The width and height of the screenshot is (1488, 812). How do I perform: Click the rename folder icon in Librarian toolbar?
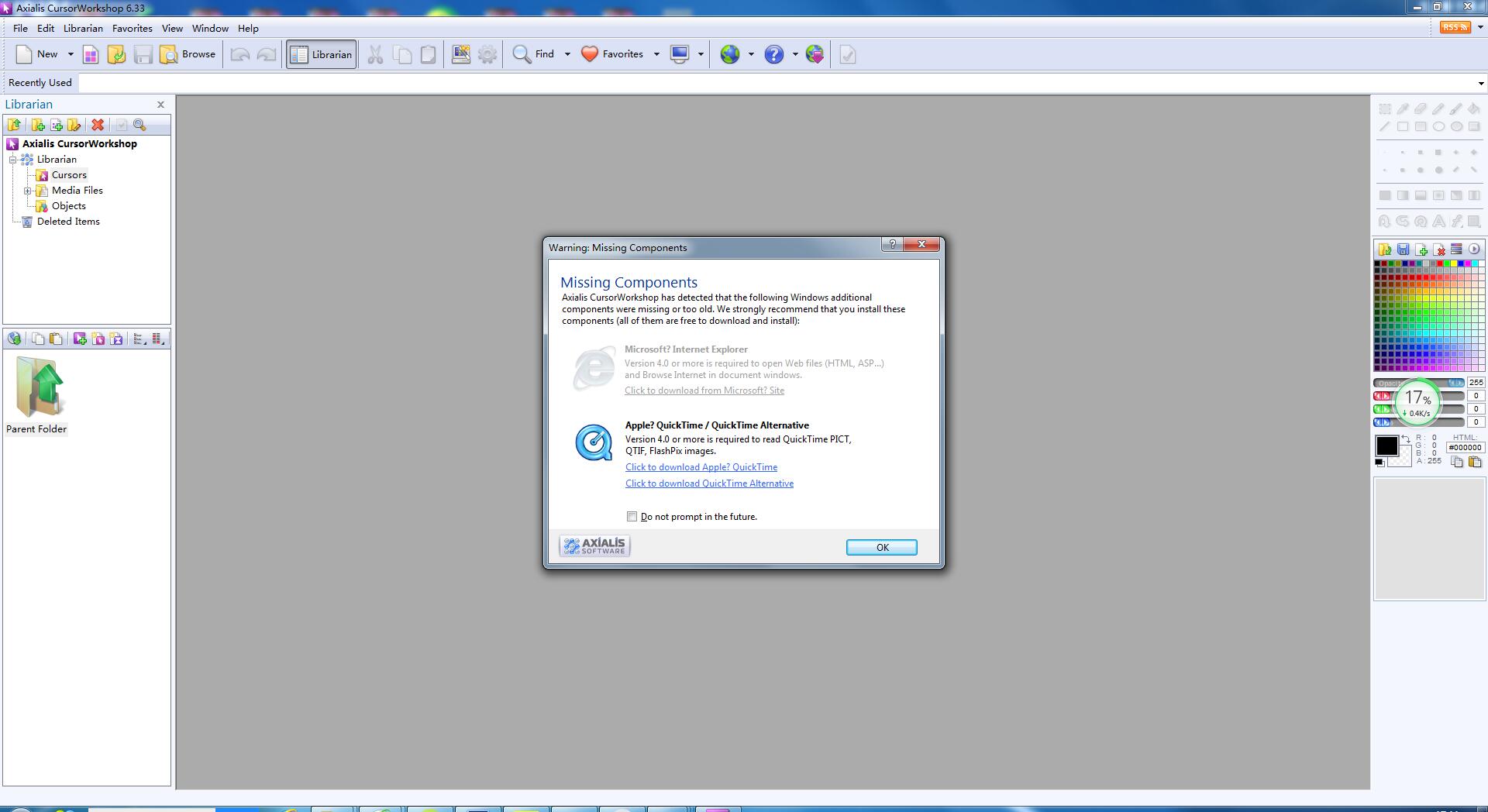click(74, 125)
